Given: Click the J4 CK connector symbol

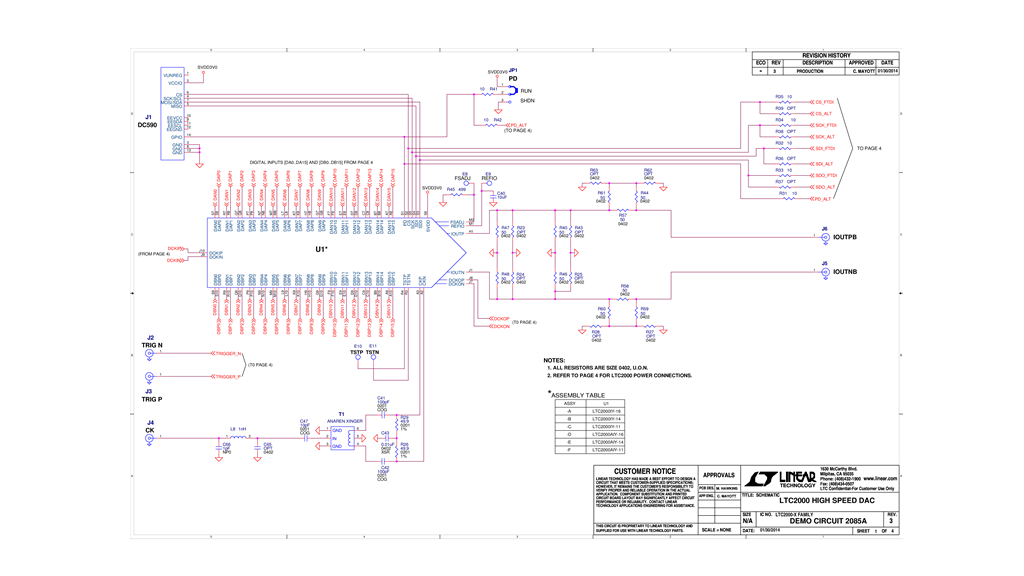Looking at the screenshot, I should tap(151, 438).
